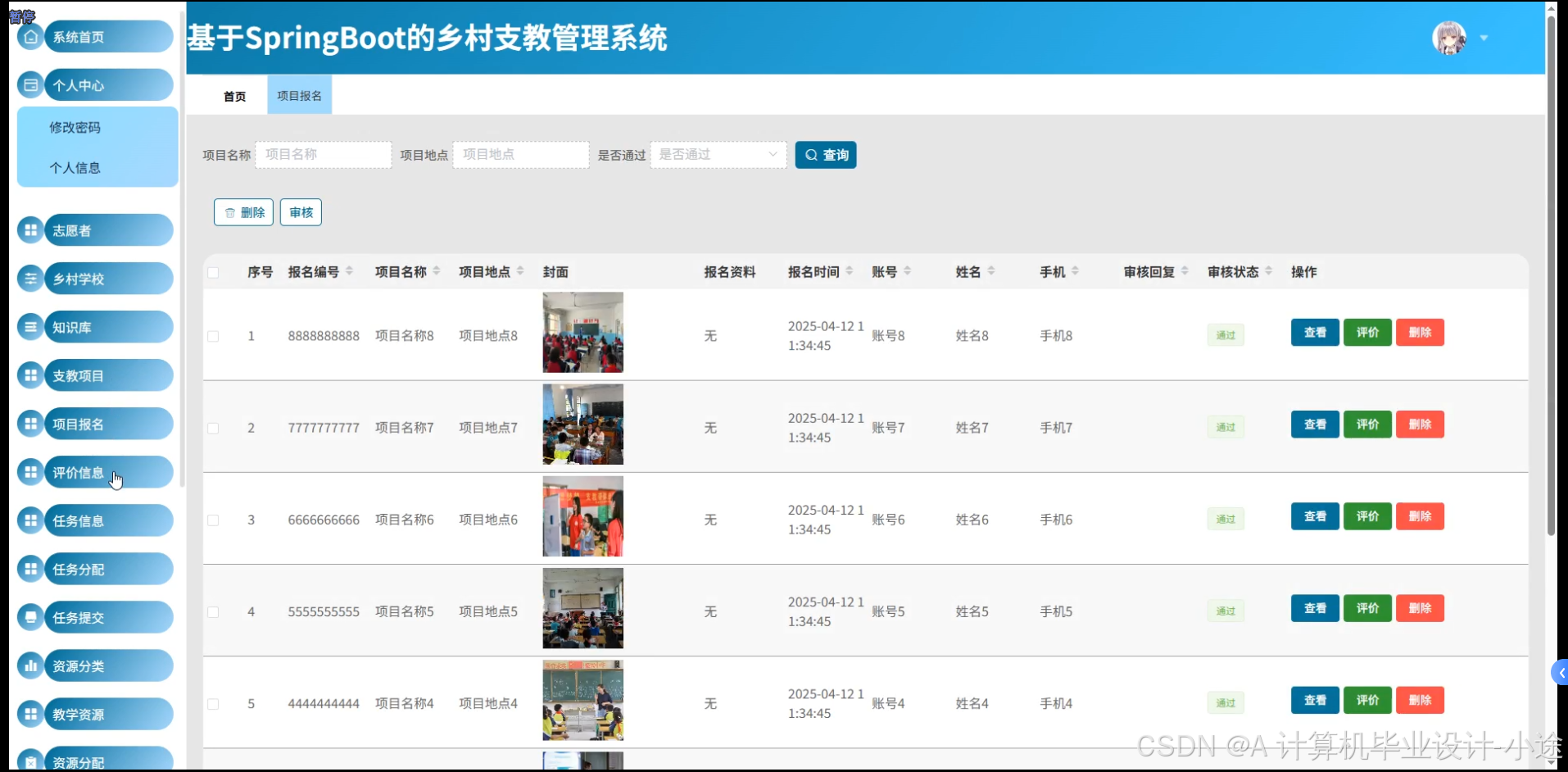Click 评价 for row 项目名称5
Image resolution: width=1568 pixels, height=772 pixels.
click(x=1367, y=607)
